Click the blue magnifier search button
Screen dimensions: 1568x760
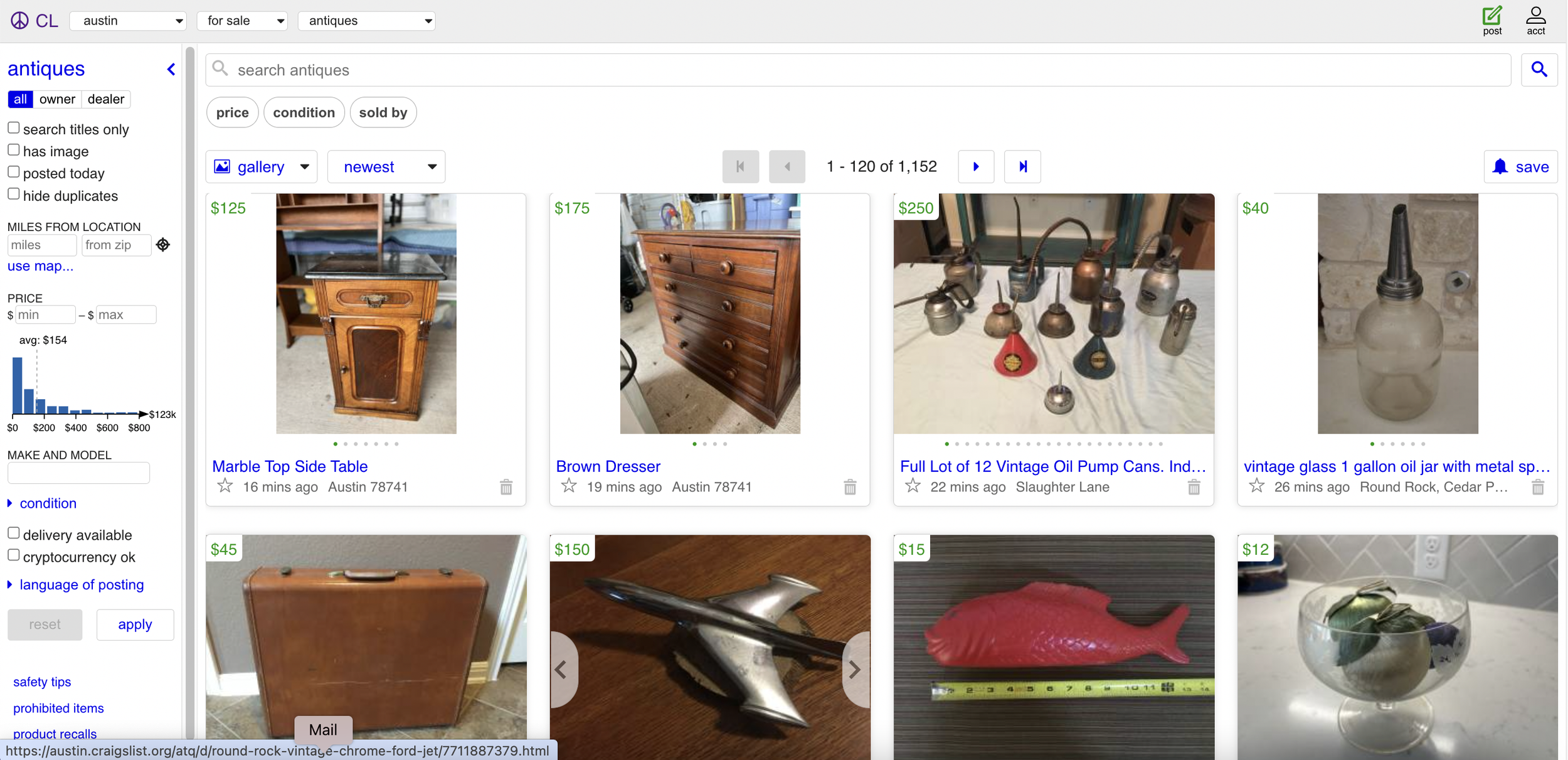(1539, 70)
